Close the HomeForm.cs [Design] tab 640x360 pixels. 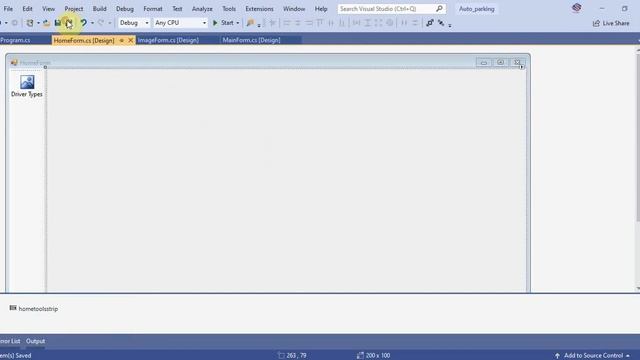coord(131,40)
